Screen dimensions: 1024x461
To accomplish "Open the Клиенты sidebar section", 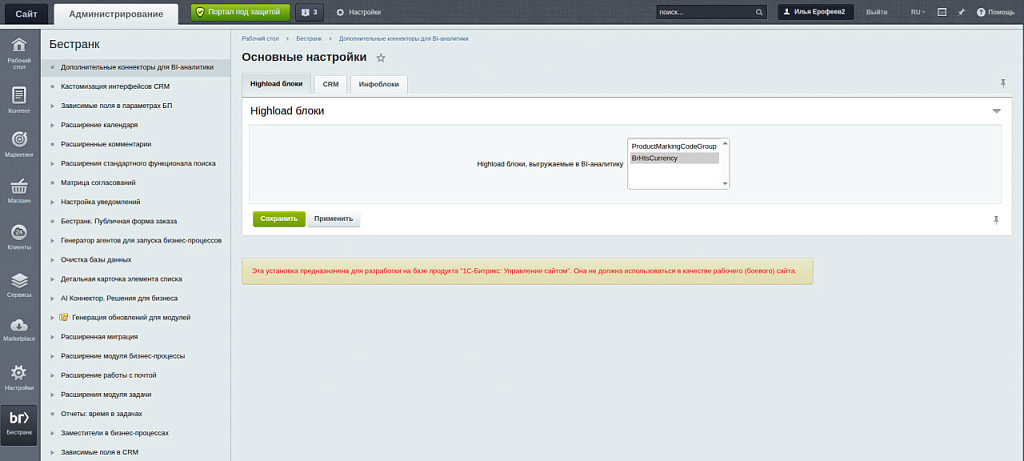I will coord(19,237).
